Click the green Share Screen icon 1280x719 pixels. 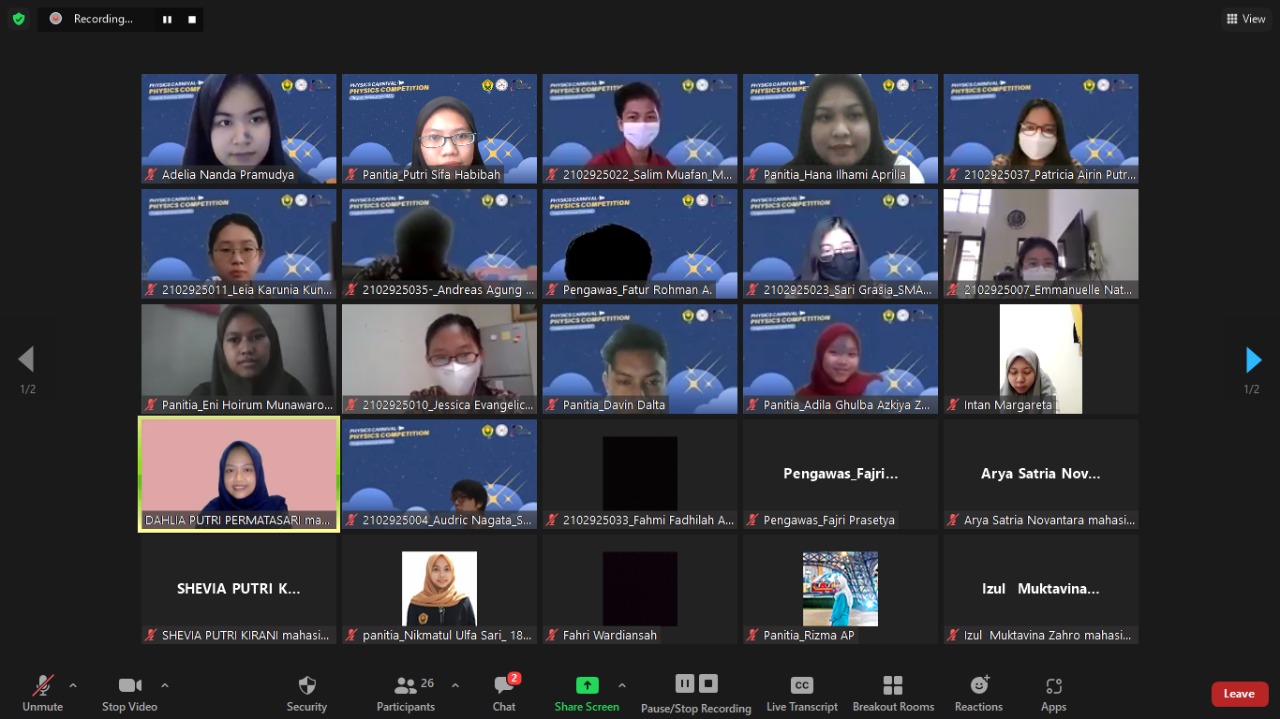(x=587, y=685)
